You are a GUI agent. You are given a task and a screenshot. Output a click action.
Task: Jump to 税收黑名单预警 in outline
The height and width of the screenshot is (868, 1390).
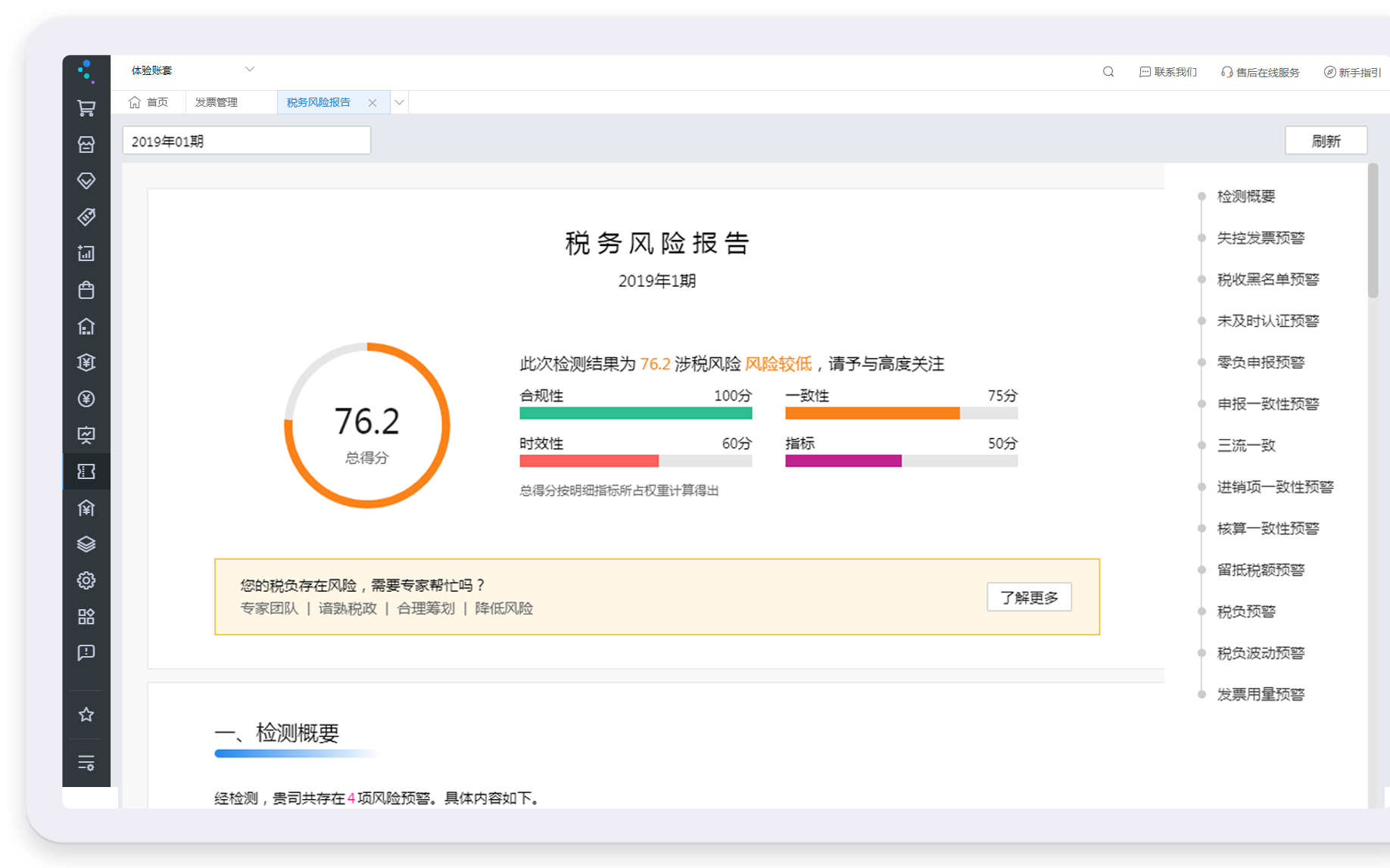pyautogui.click(x=1268, y=280)
